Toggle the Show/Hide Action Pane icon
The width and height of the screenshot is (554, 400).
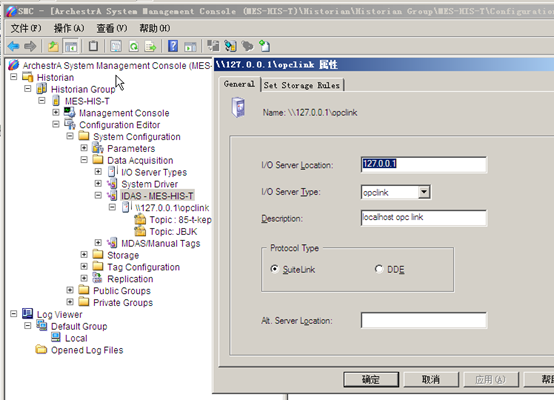click(x=190, y=46)
